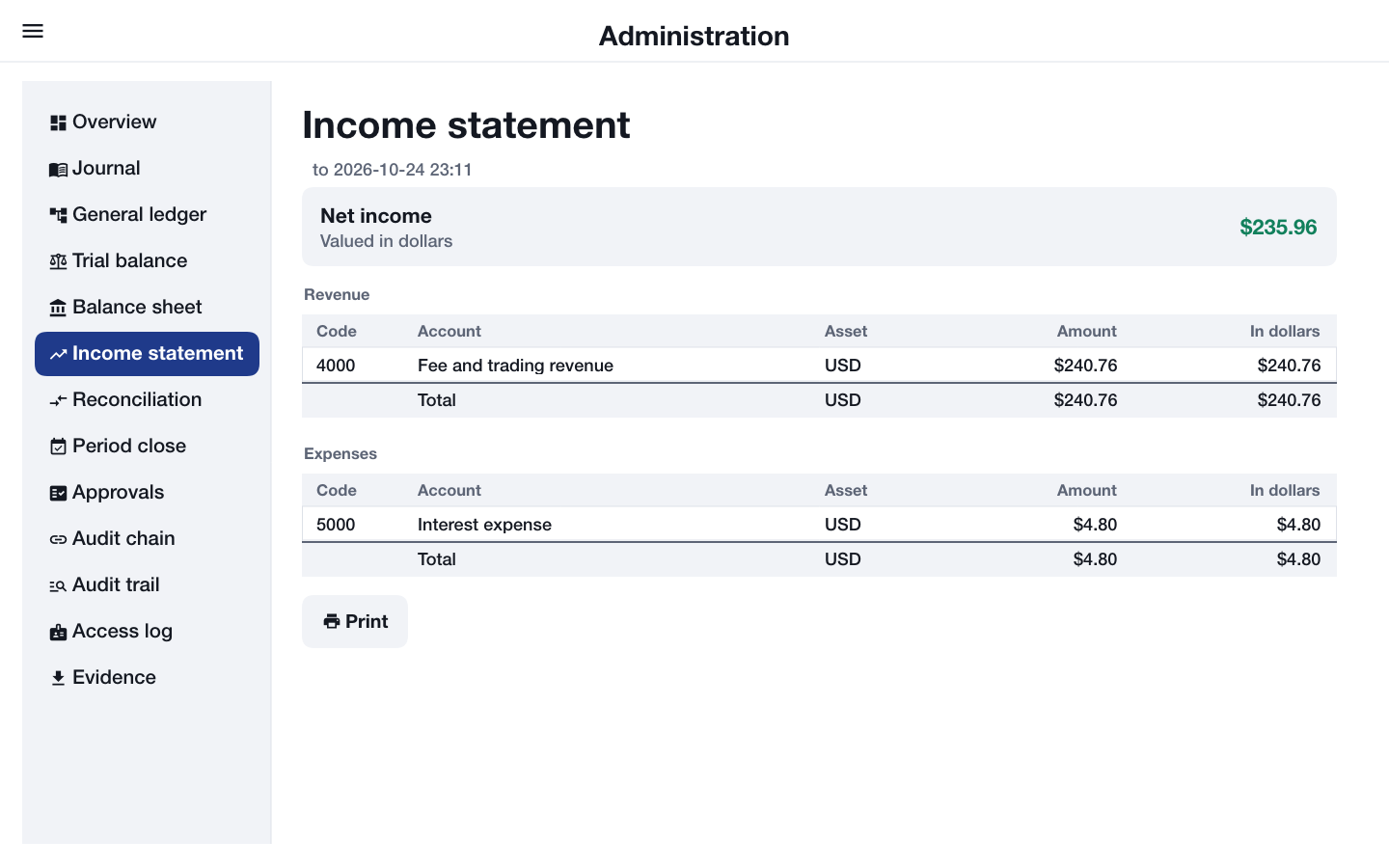Click the Balance sheet bank icon
Image resolution: width=1389 pixels, height=868 pixels.
58,308
